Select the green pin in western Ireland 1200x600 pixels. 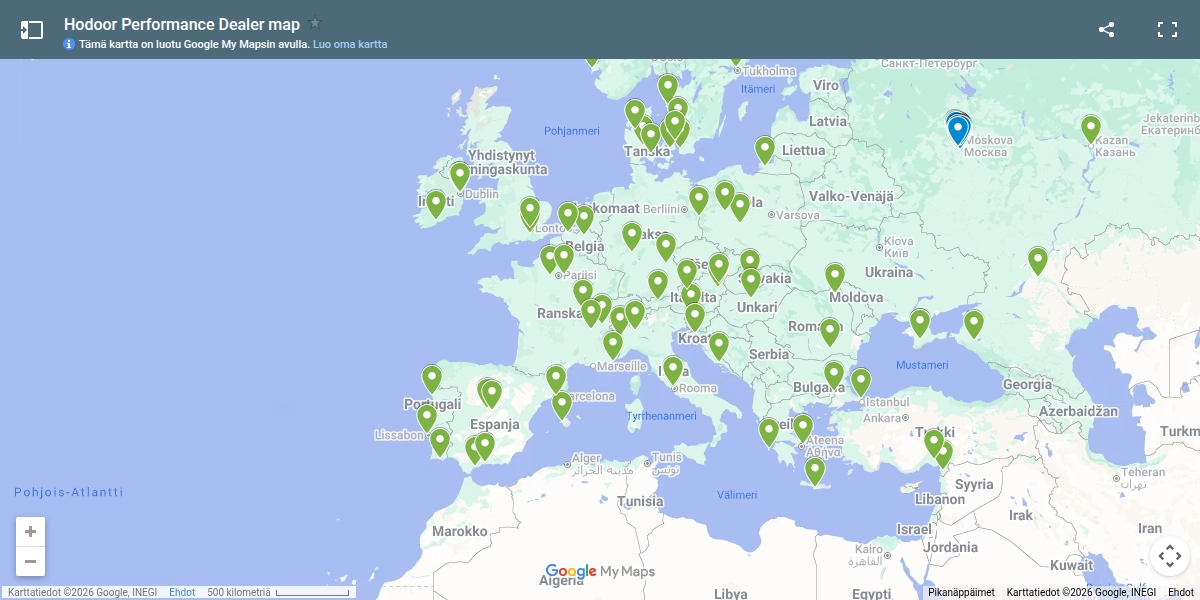coord(436,205)
